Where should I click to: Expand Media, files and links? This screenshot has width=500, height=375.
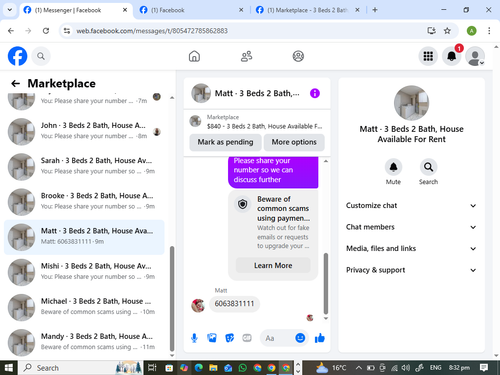coord(411,249)
